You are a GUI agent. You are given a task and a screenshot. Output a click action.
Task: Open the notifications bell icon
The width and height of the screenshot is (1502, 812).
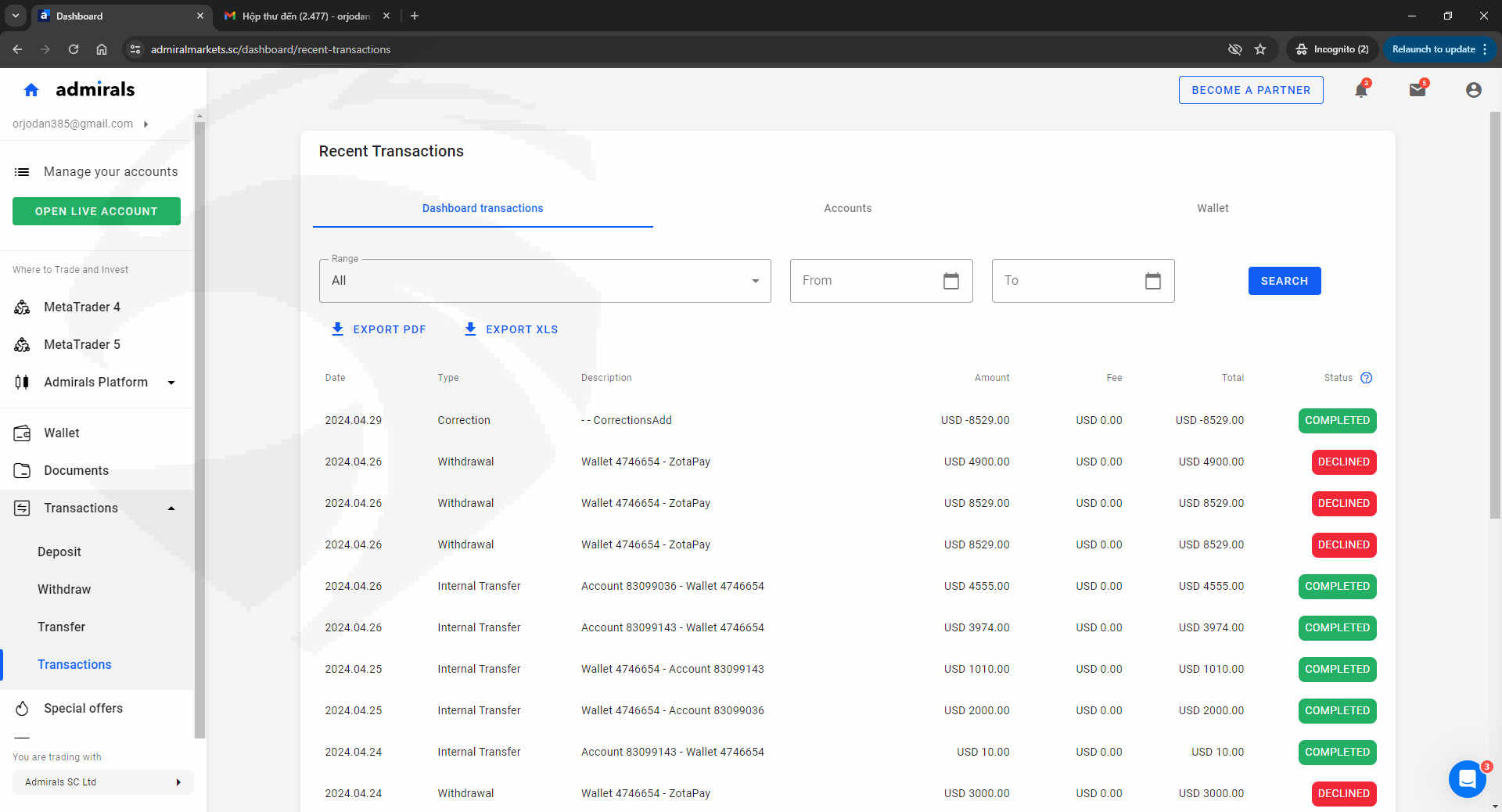tap(1361, 90)
